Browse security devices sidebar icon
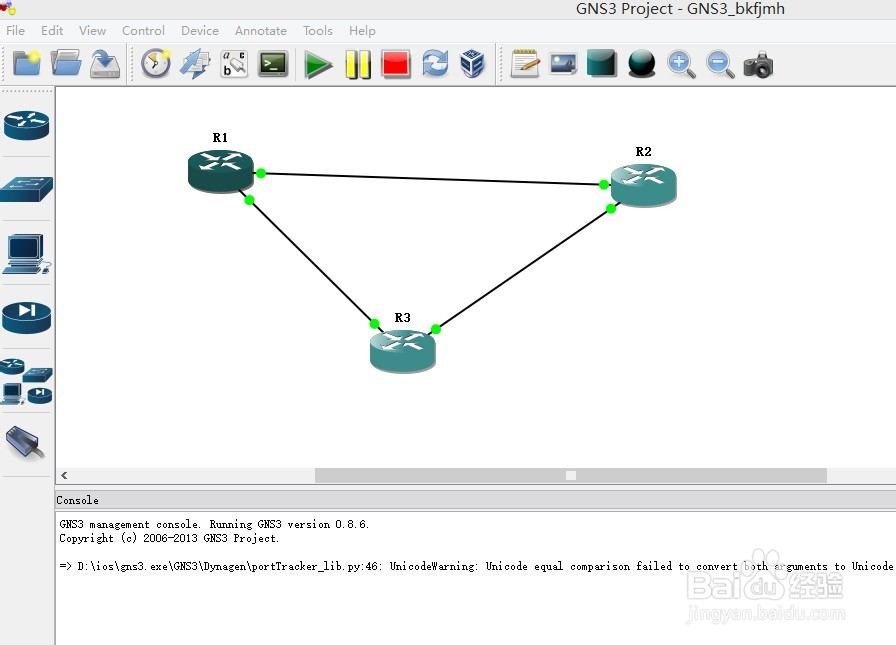The width and height of the screenshot is (896, 645). (26, 318)
